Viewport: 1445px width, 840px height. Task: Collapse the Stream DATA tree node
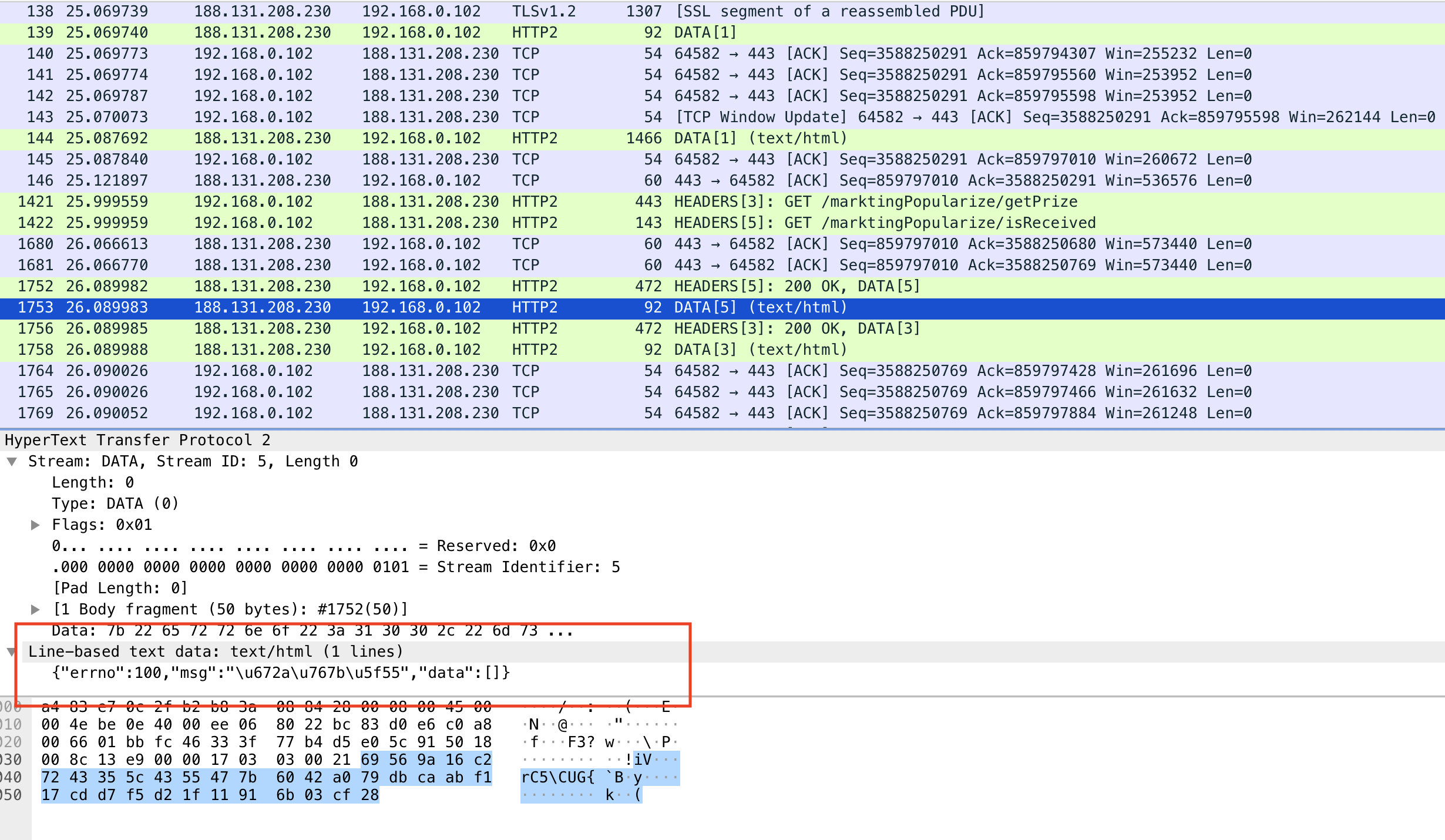[x=12, y=462]
